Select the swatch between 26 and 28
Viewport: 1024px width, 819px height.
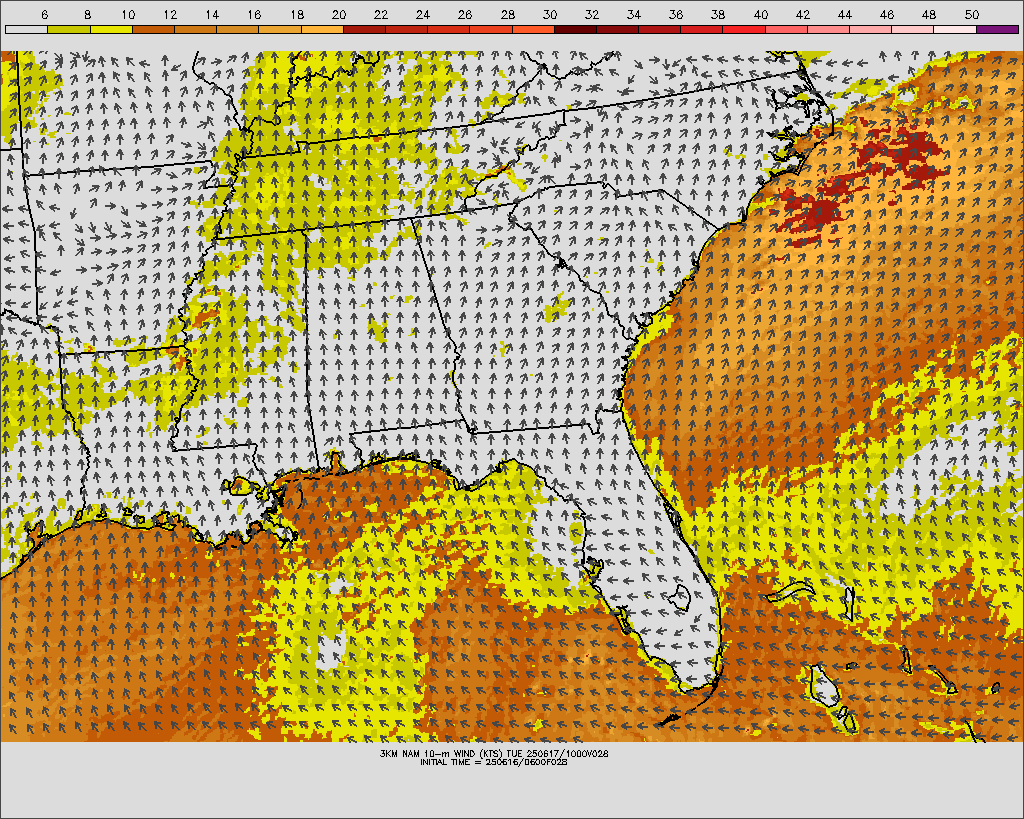pos(491,29)
